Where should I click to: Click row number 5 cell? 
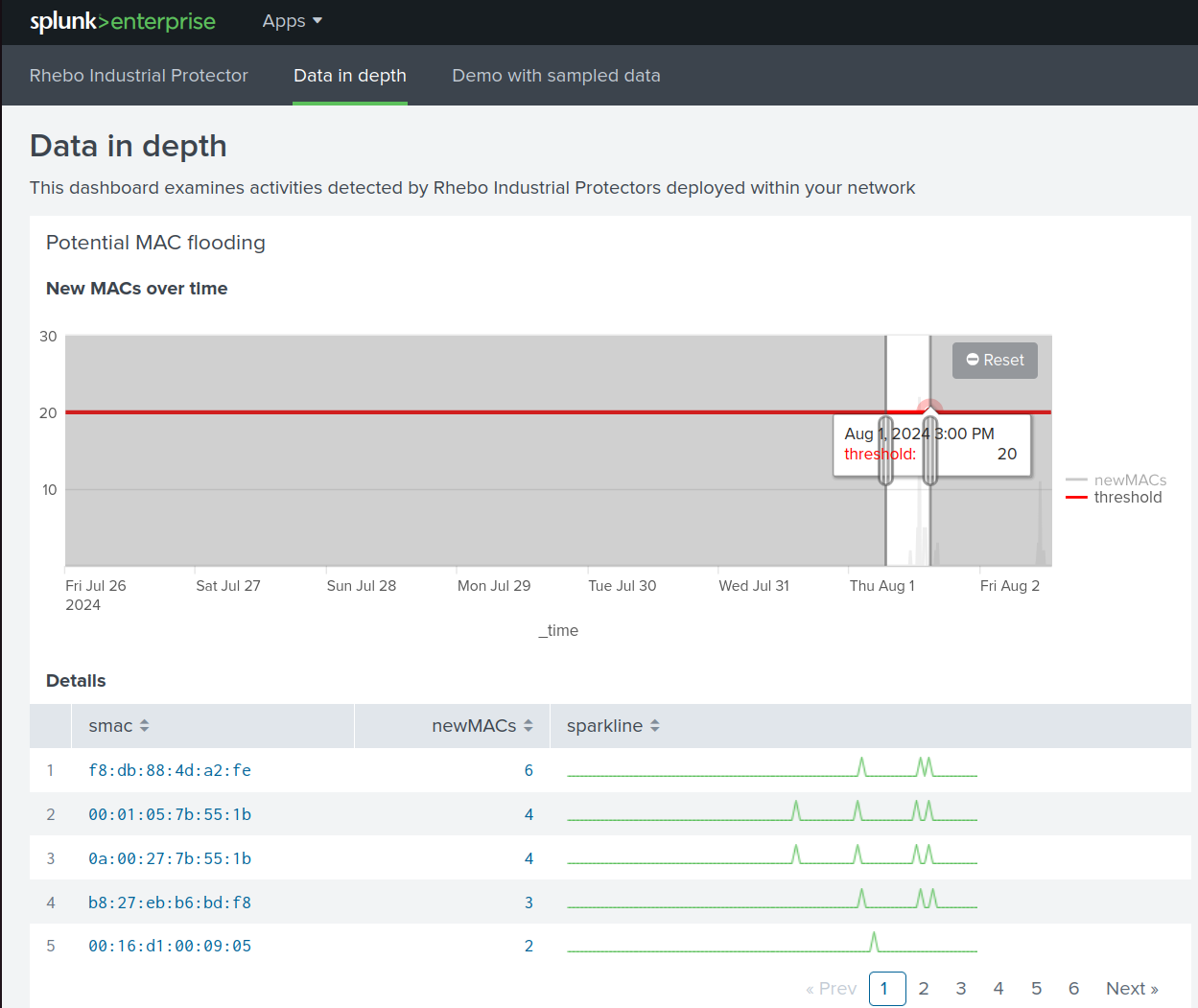click(51, 946)
